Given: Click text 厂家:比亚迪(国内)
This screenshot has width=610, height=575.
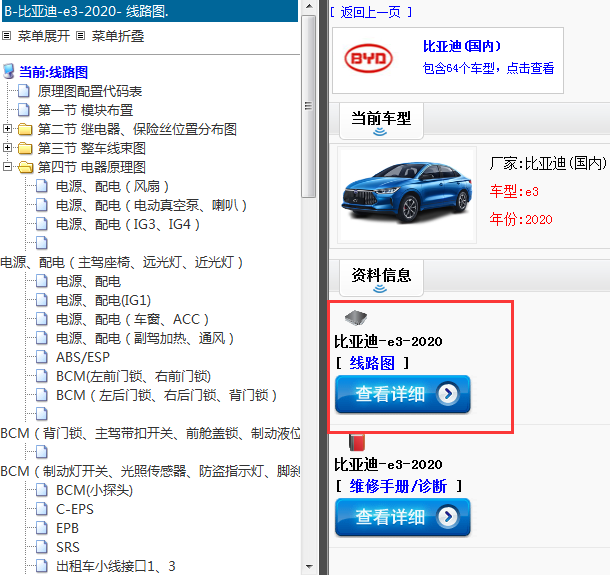Looking at the screenshot, I should tap(548, 163).
